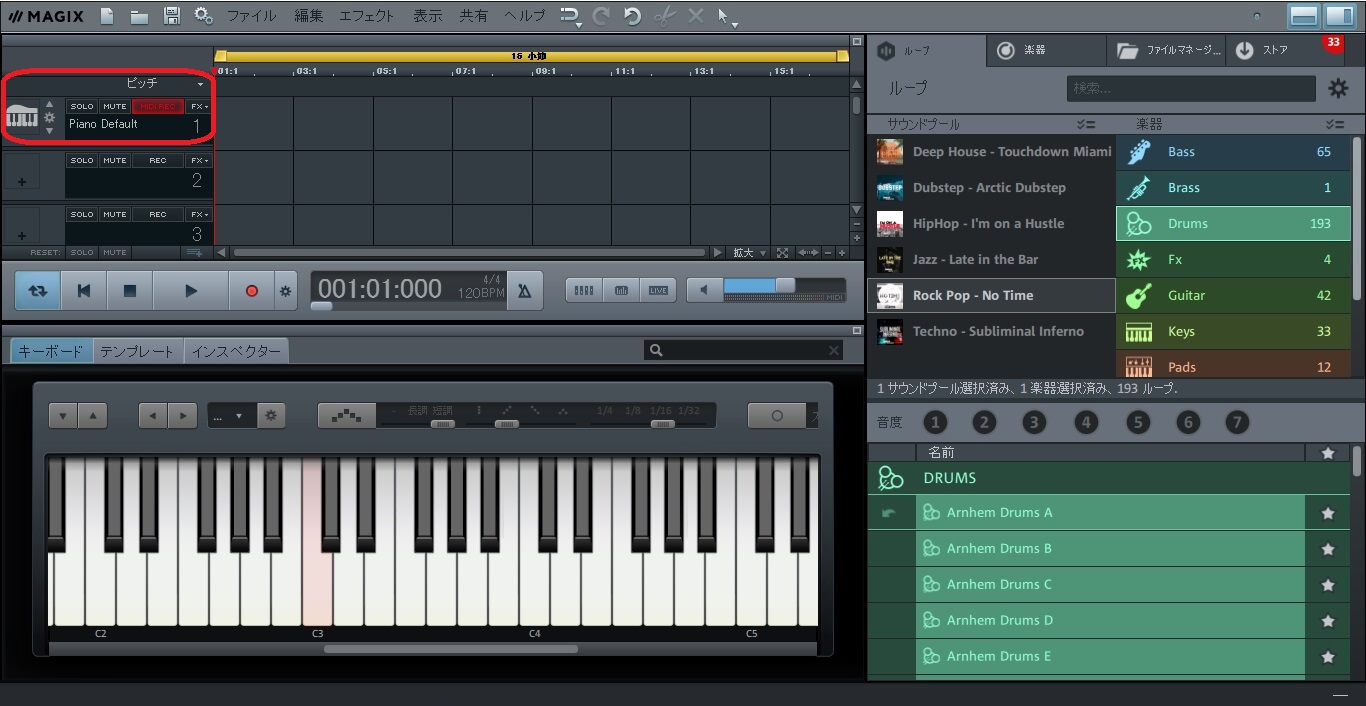Solo track 2
Viewport: 1366px width, 706px height.
tap(82, 160)
